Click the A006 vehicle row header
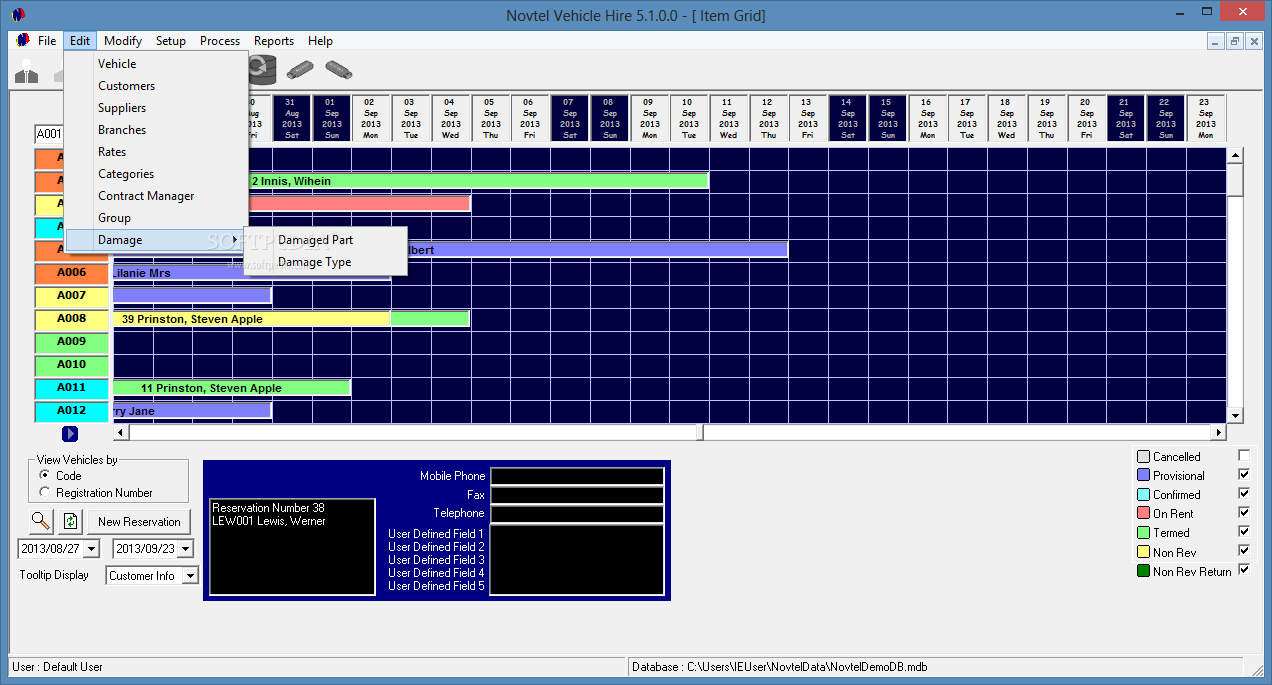 click(x=71, y=273)
